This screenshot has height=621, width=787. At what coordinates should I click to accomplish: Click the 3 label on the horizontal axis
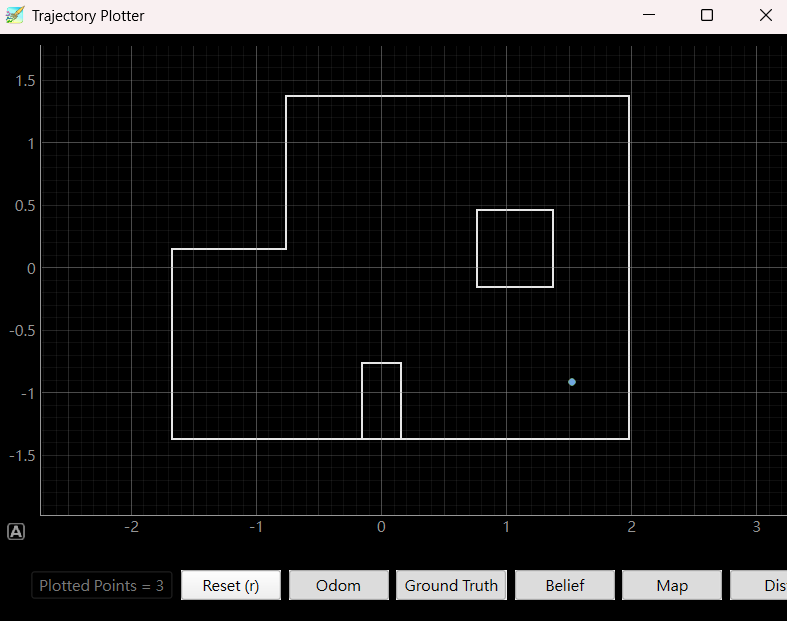click(x=756, y=527)
